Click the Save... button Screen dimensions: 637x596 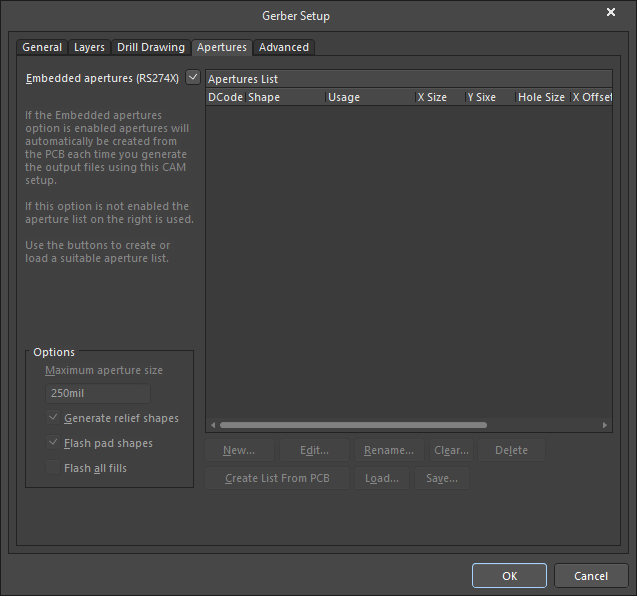442,478
